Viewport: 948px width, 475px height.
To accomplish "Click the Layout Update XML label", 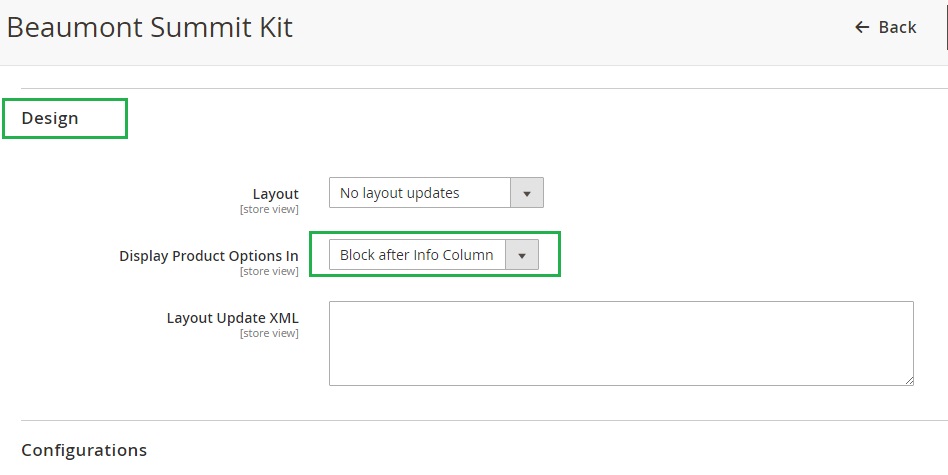I will [232, 318].
